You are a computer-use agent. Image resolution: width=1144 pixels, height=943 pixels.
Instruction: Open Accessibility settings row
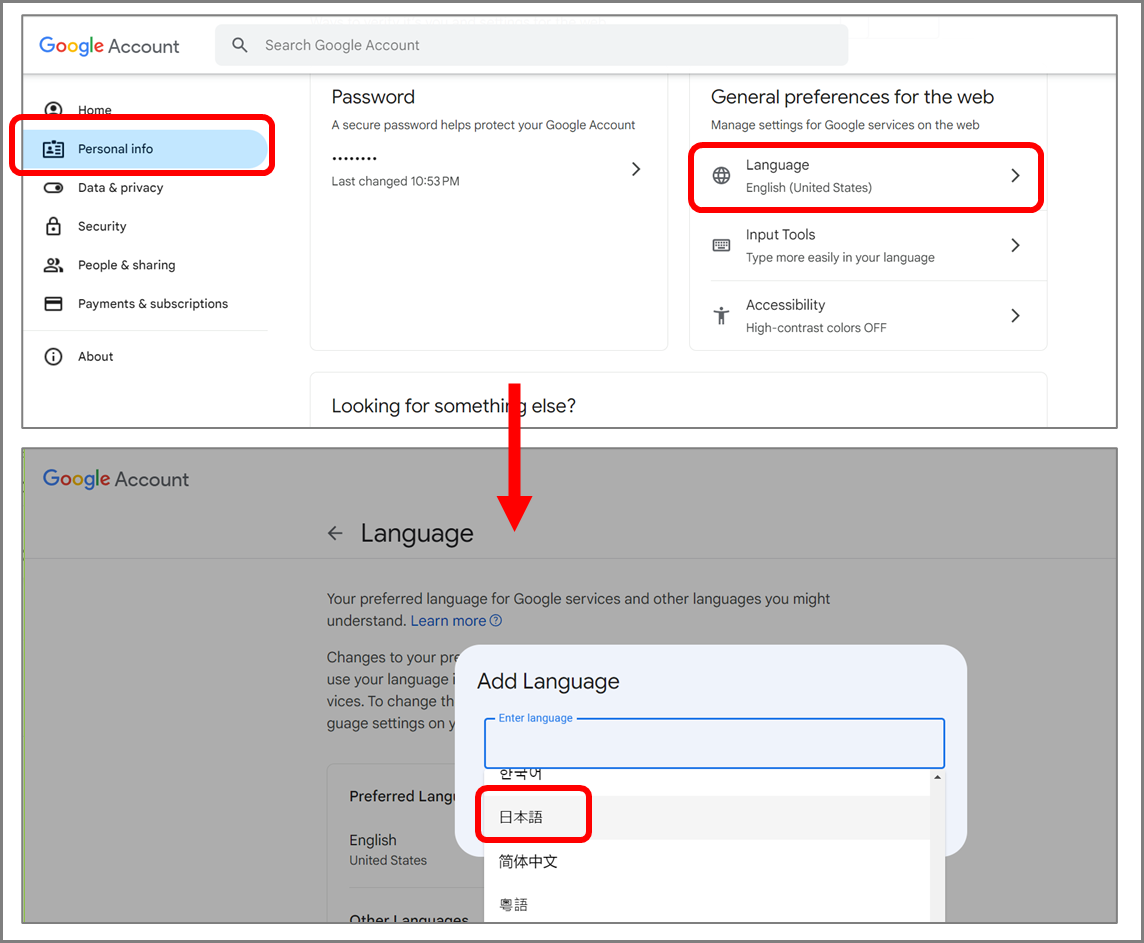tap(866, 316)
